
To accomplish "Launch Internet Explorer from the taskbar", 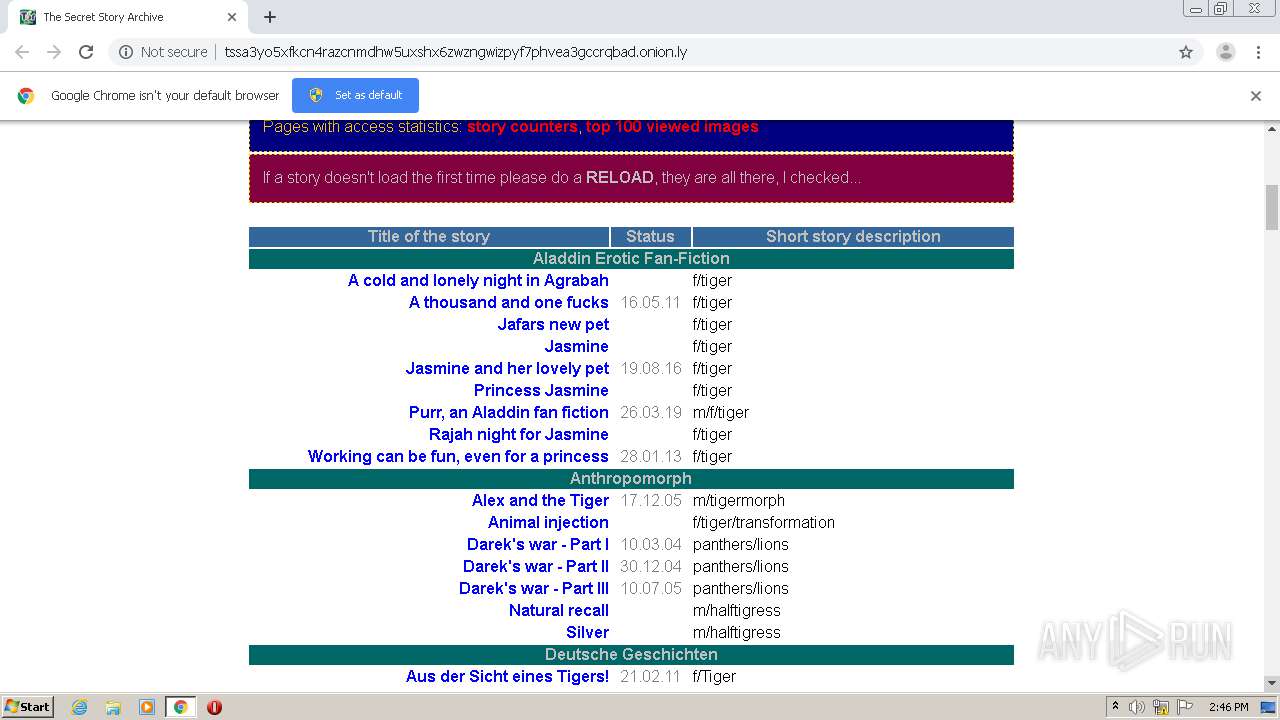I will 80,707.
